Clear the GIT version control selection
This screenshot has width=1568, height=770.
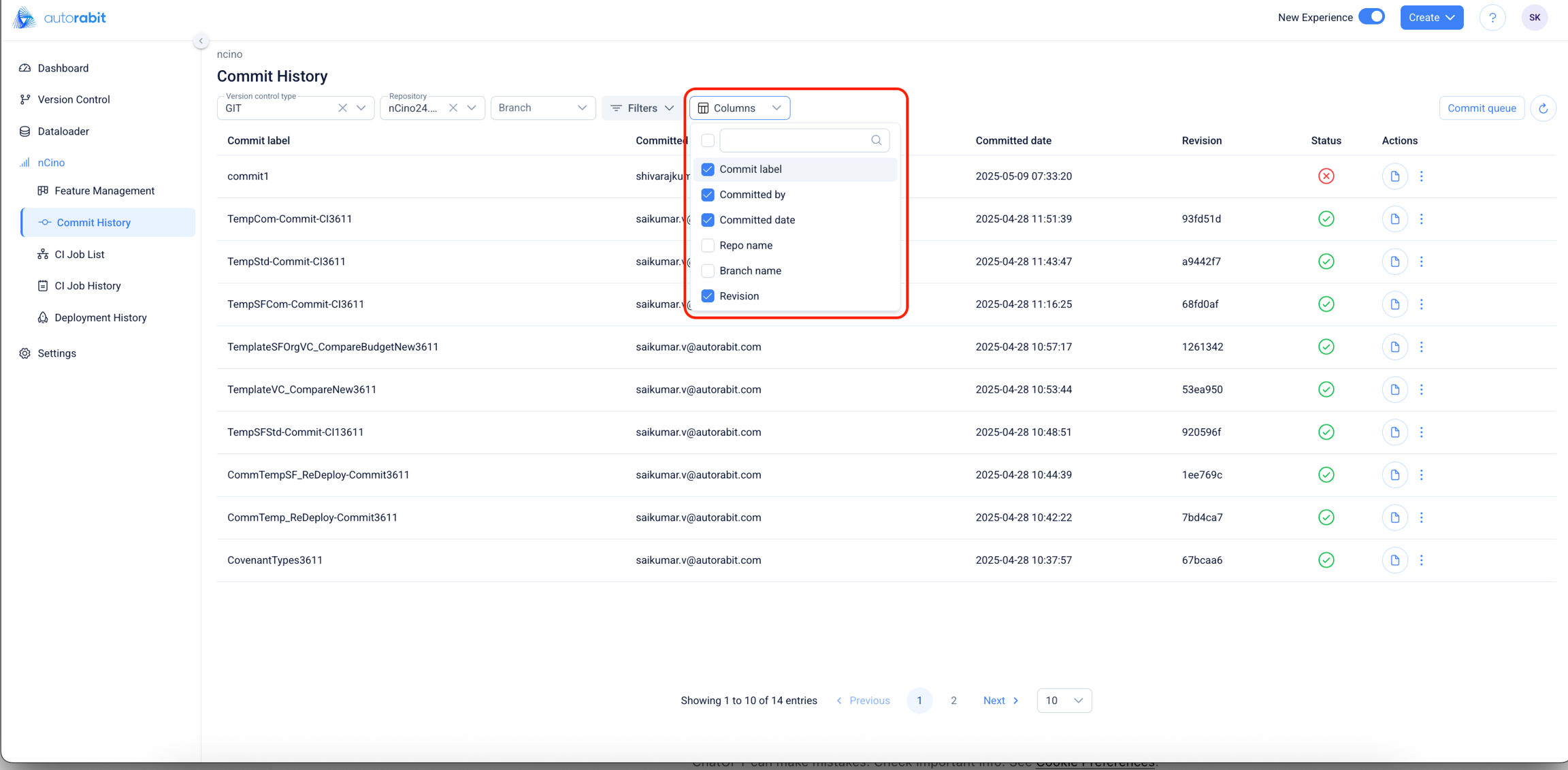pos(342,108)
